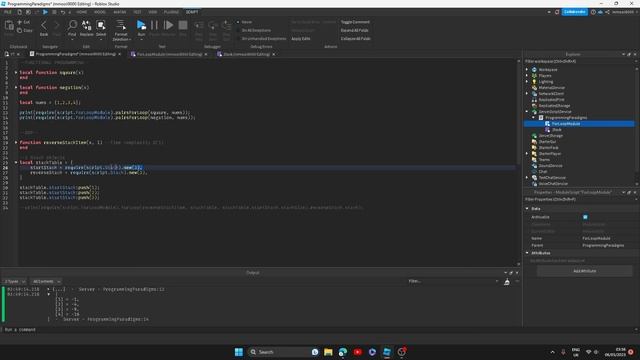Screen dimensions: 640x360
Task: Select the ReplicatedStorage item in Explorer
Action: click(554, 106)
